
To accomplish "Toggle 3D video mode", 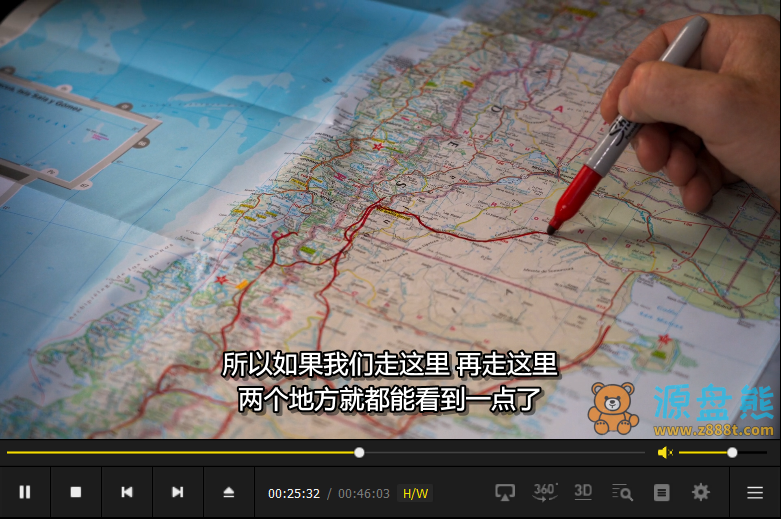I will [x=583, y=491].
